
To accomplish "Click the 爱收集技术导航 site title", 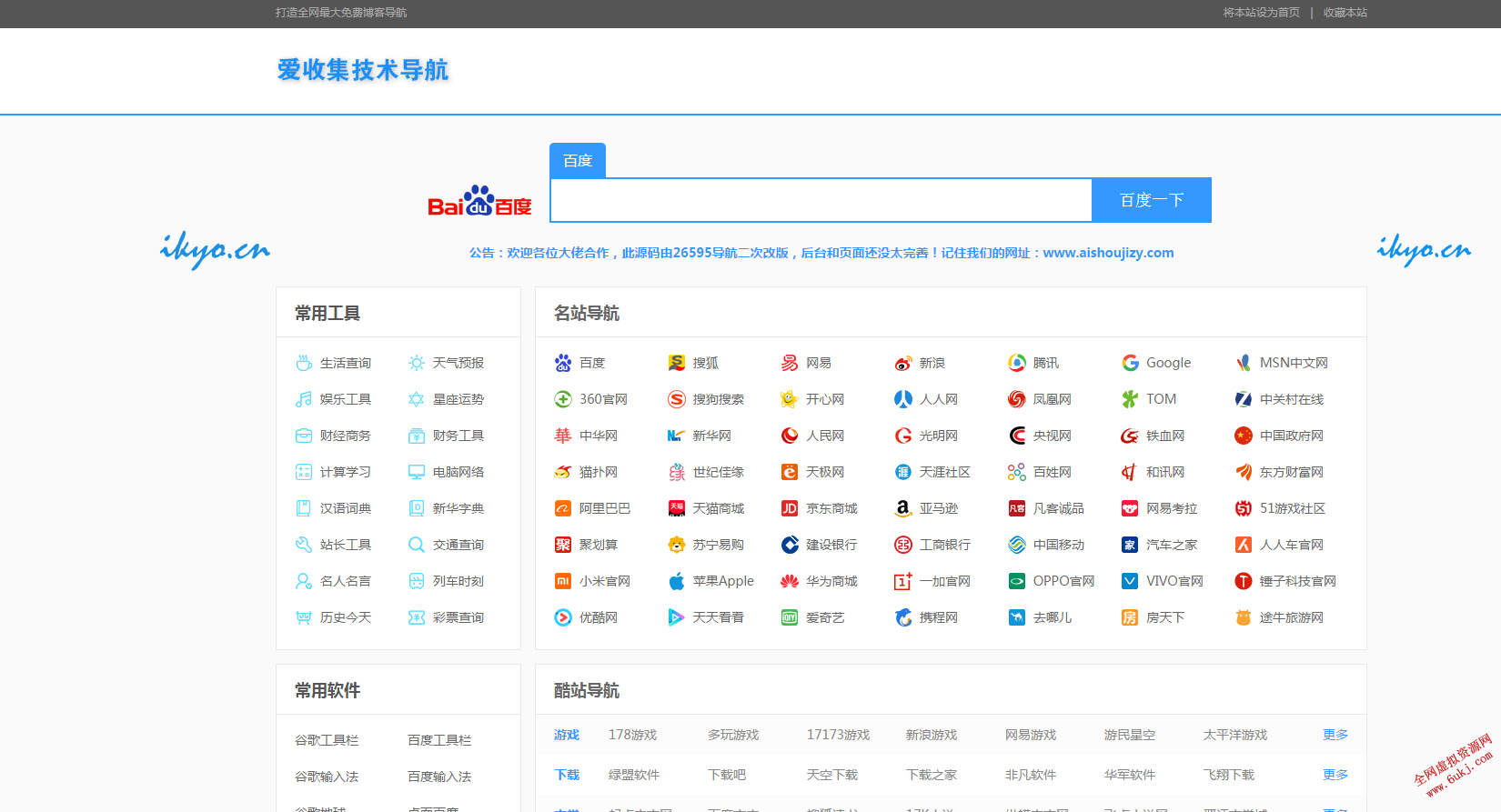I will pos(363,70).
